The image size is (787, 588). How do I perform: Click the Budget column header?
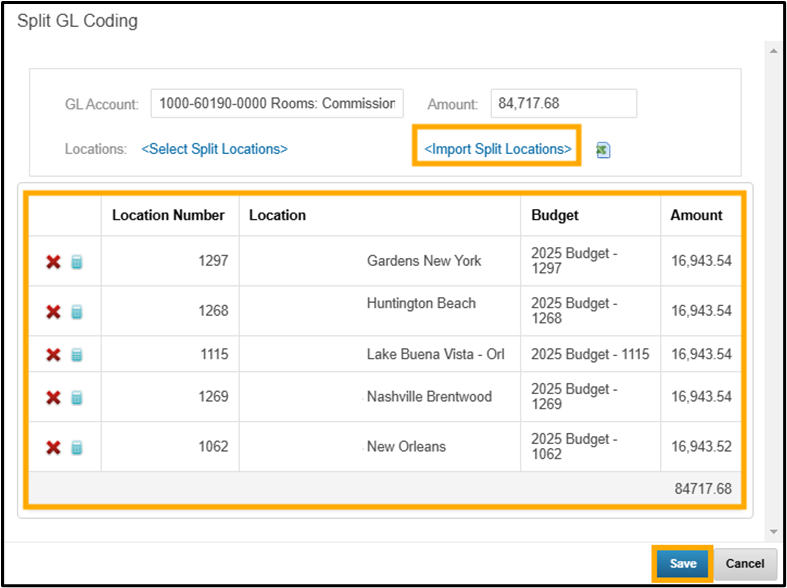coord(555,215)
